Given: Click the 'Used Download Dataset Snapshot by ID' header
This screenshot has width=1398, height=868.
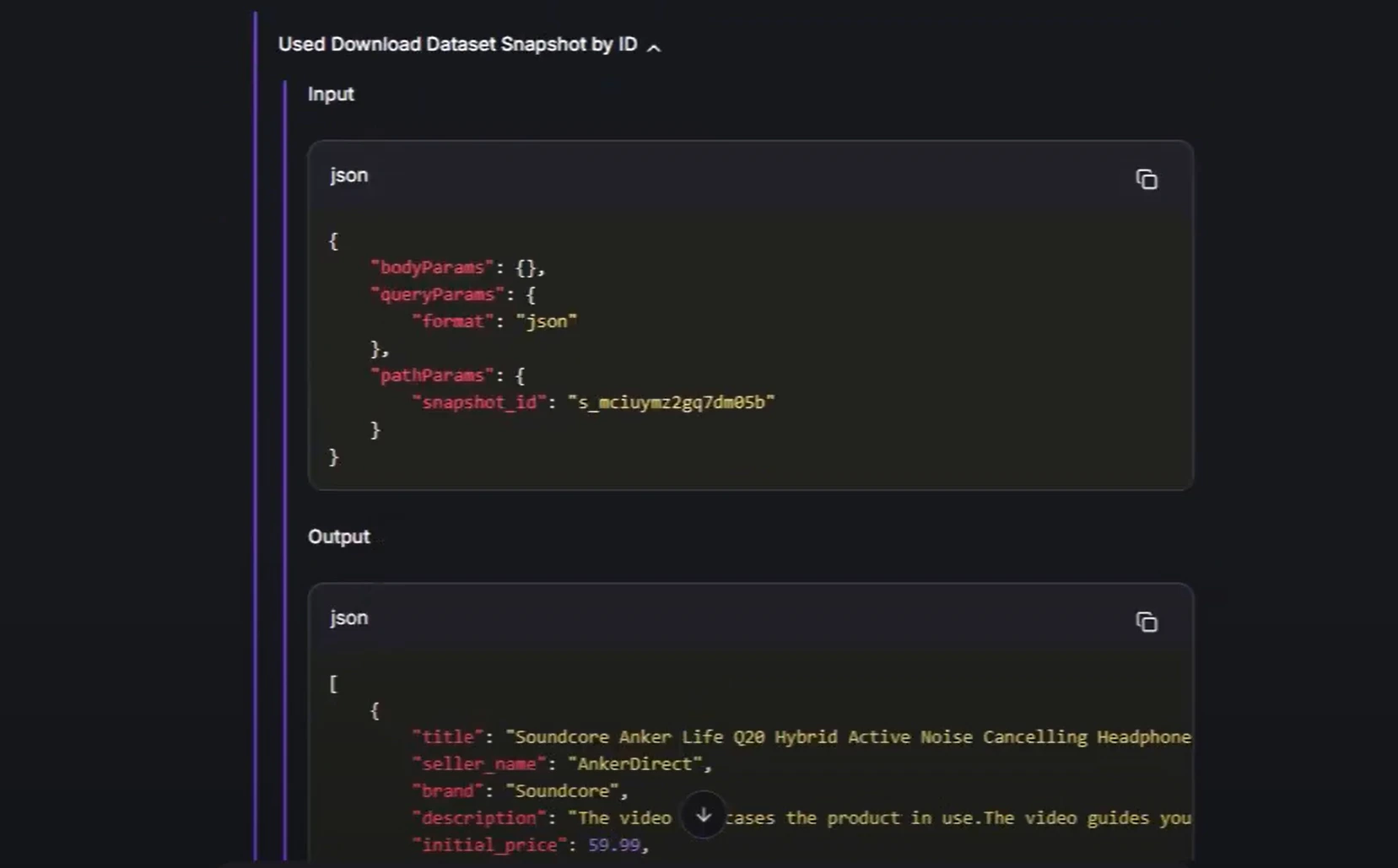Looking at the screenshot, I should pos(458,44).
